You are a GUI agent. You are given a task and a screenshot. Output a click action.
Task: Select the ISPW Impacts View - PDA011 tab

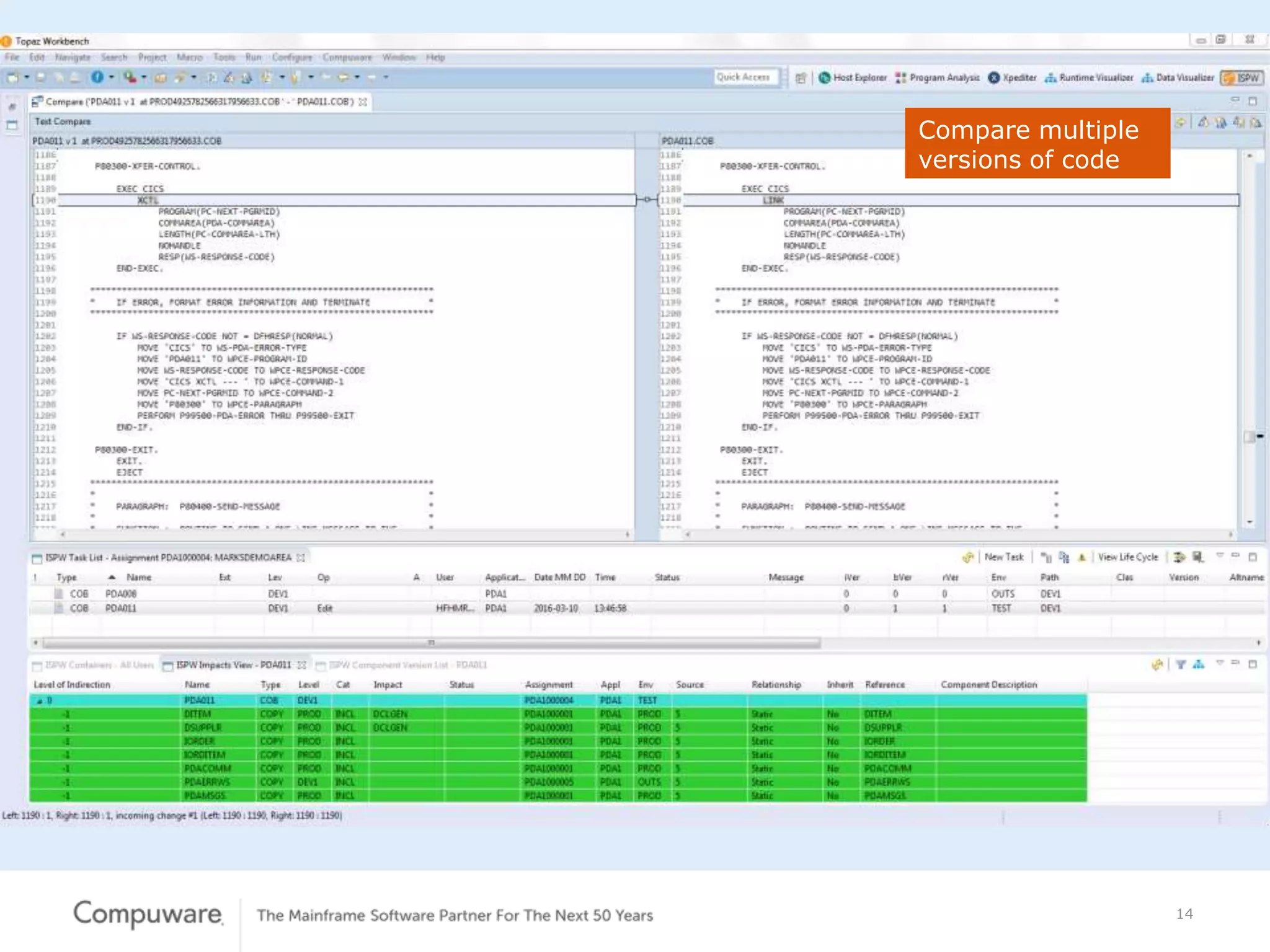point(234,665)
